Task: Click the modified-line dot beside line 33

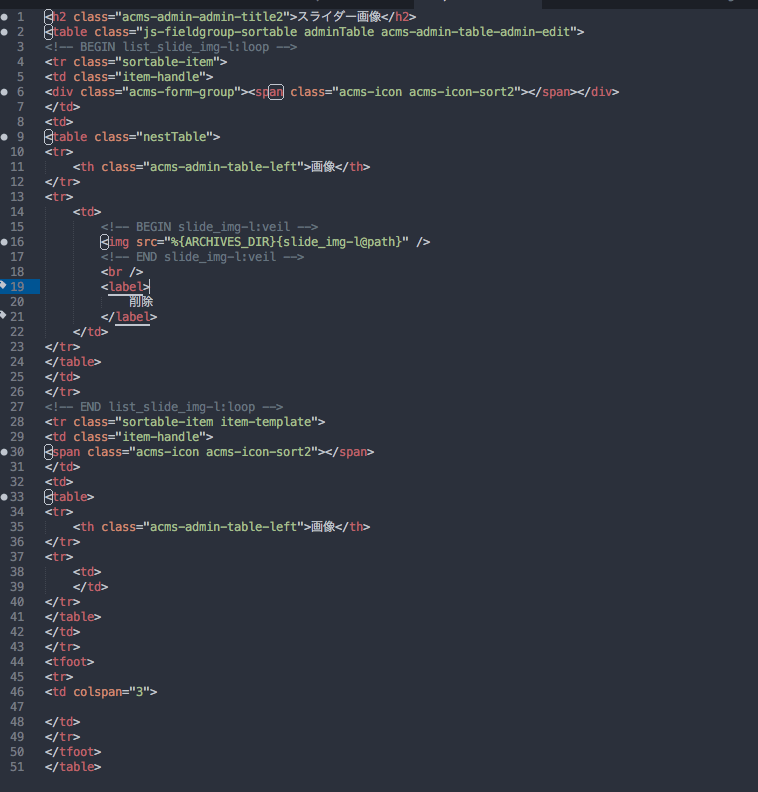Action: coord(4,497)
